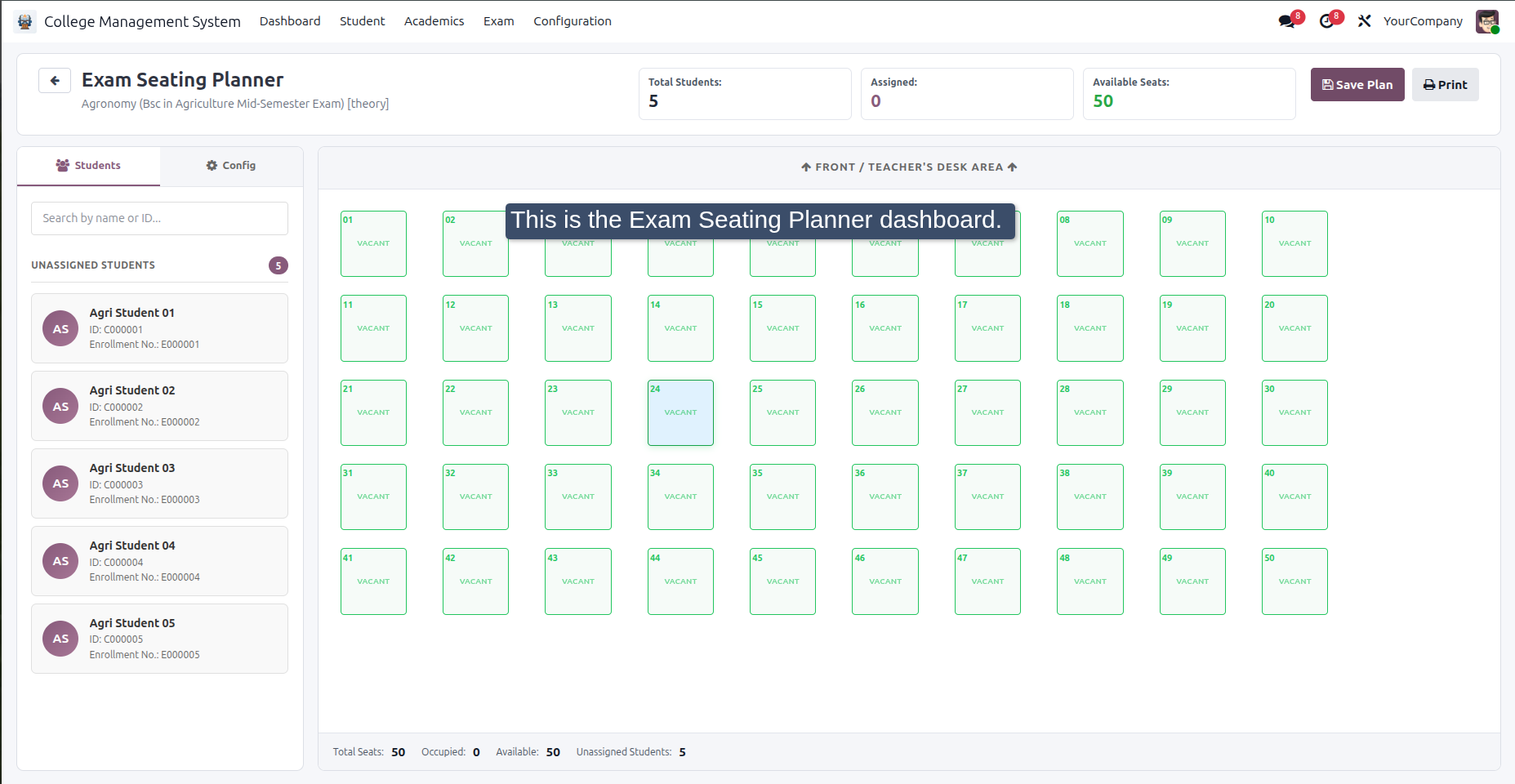Go back with the arrow button
Screen dimensions: 1515x784
(x=55, y=80)
